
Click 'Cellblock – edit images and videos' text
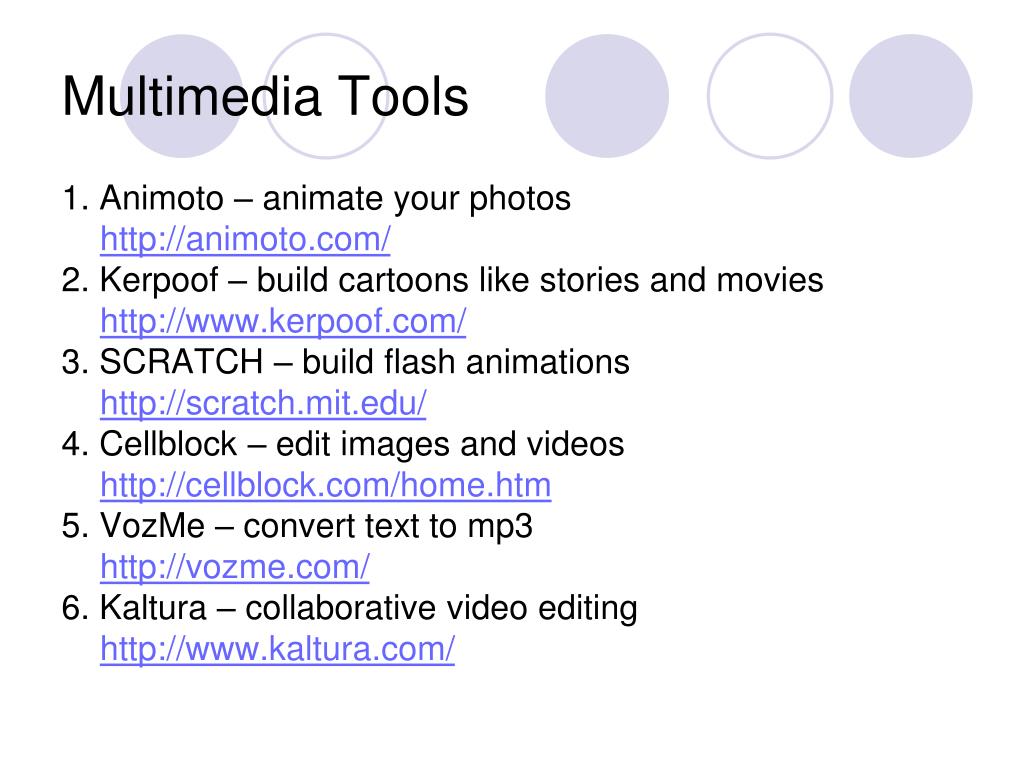coord(362,444)
